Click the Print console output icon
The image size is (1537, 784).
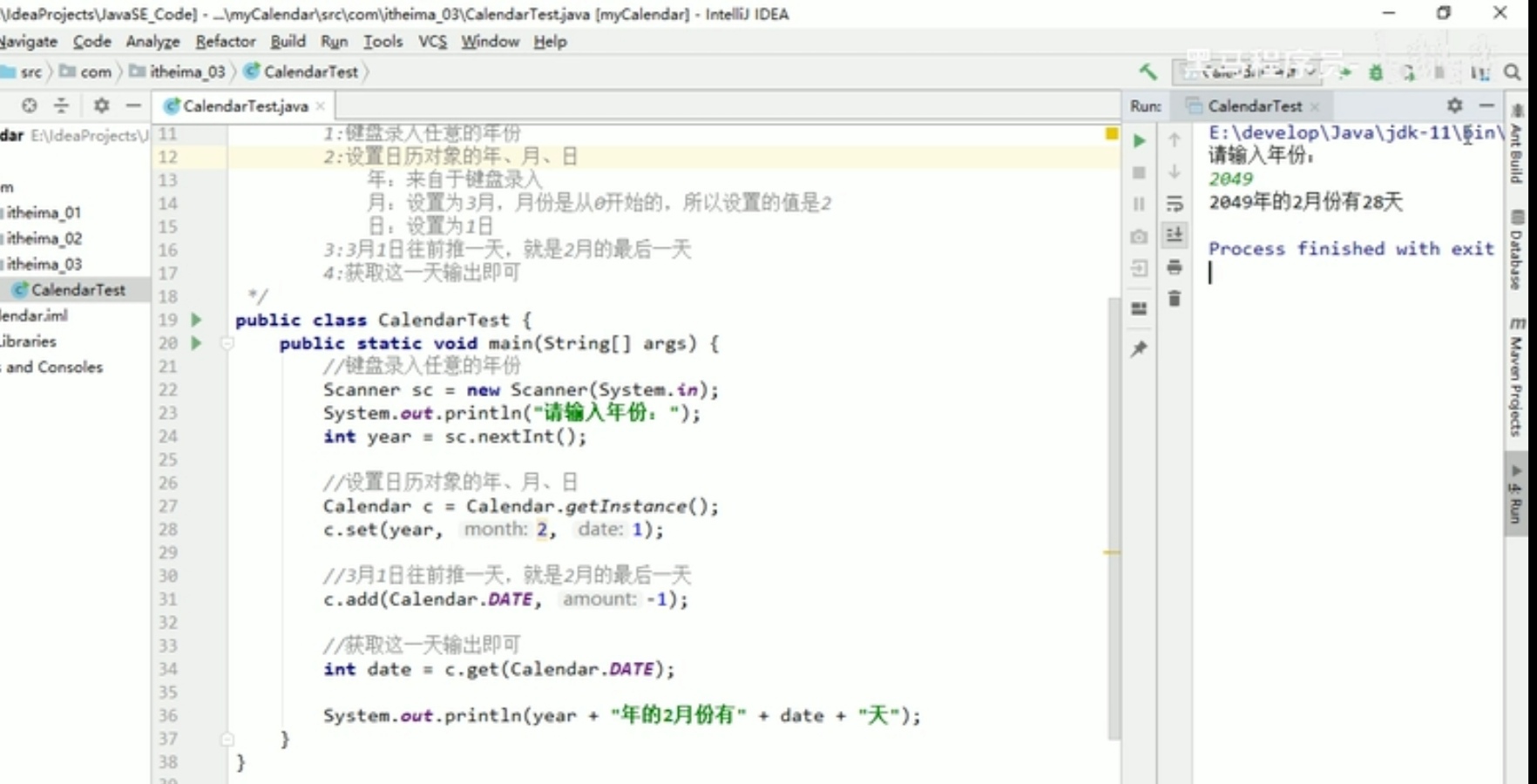click(1175, 267)
